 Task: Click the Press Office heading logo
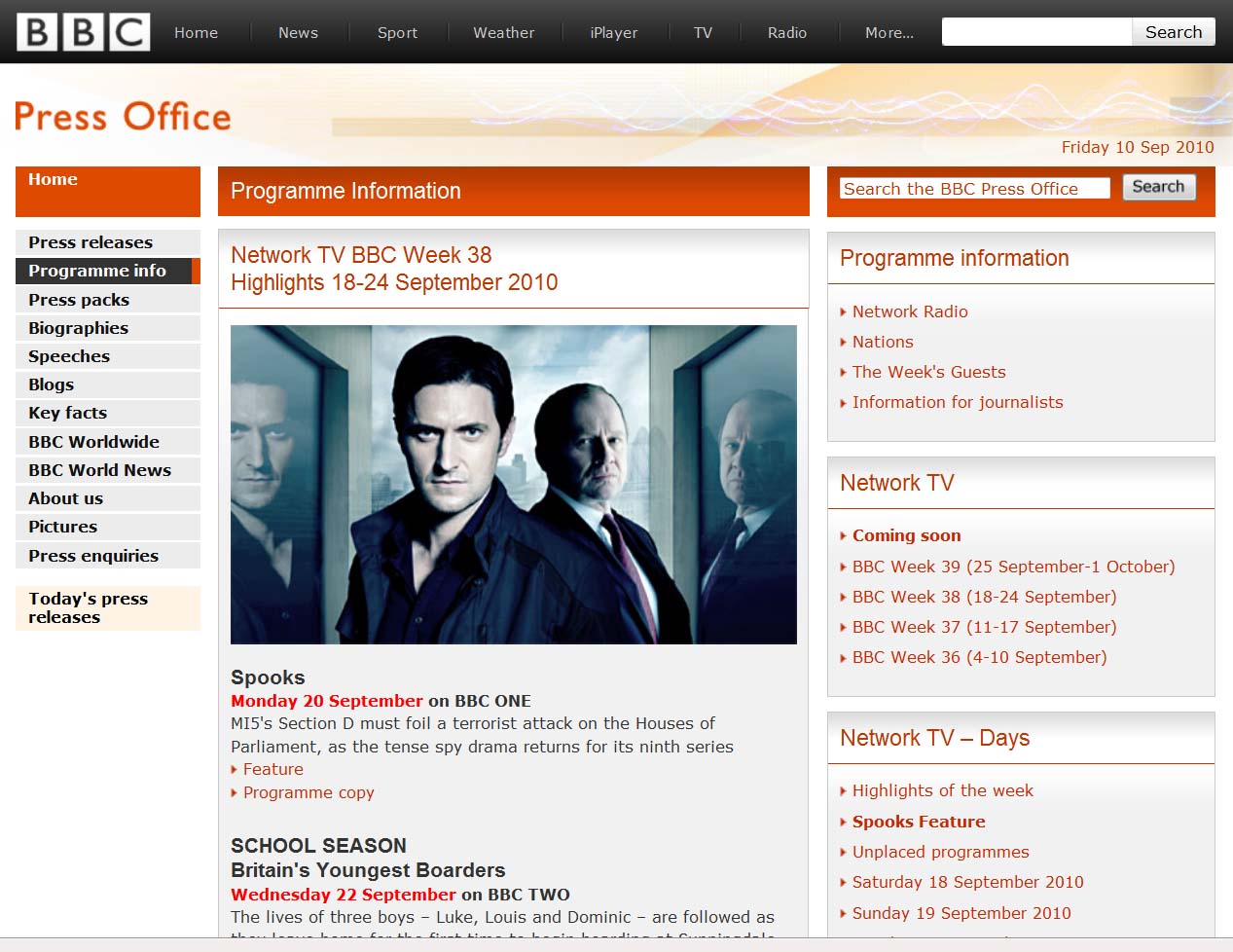coord(123,117)
